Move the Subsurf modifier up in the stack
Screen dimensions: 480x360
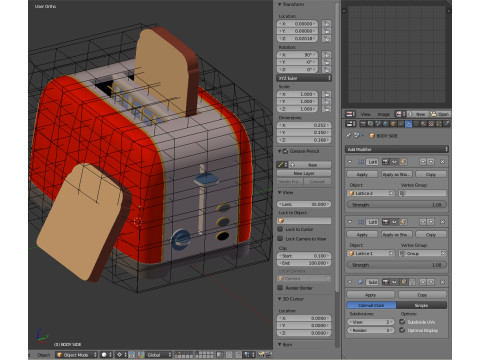click(x=423, y=282)
